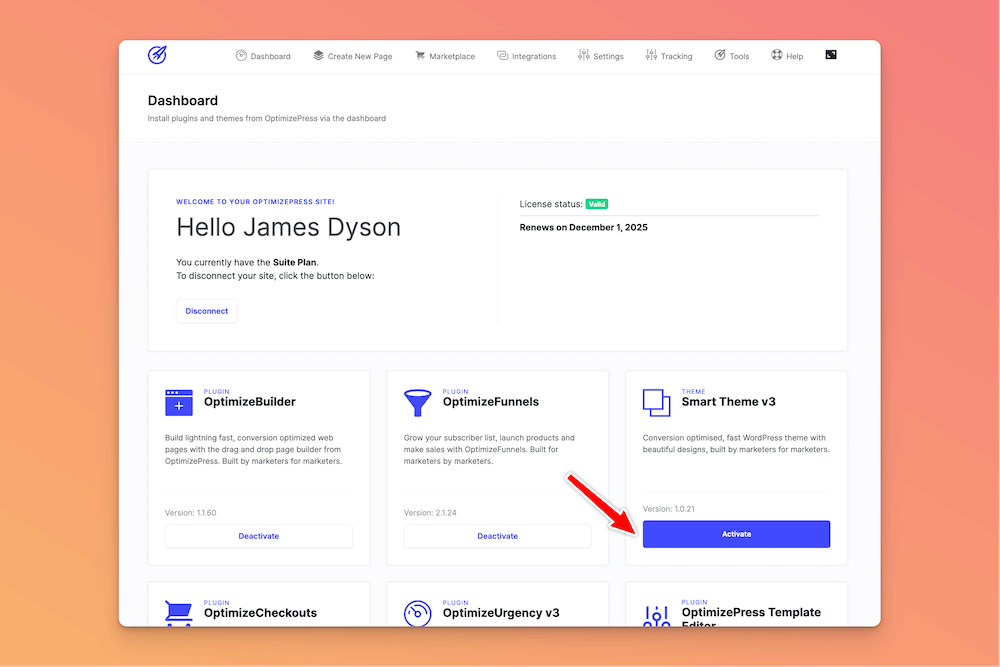Screen dimensions: 1000x667
Task: Click the OptimizePress Template Editor sliders icon
Action: pyautogui.click(x=656, y=615)
